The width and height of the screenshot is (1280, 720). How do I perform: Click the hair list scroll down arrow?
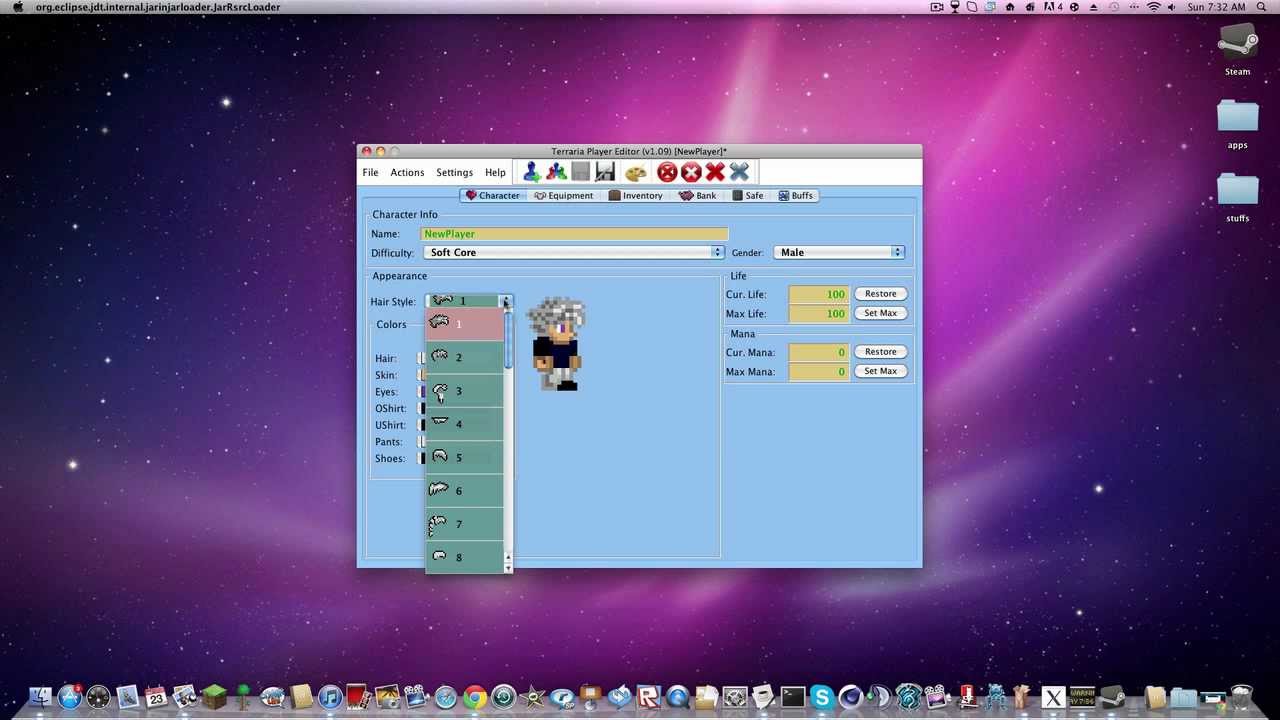pos(508,568)
